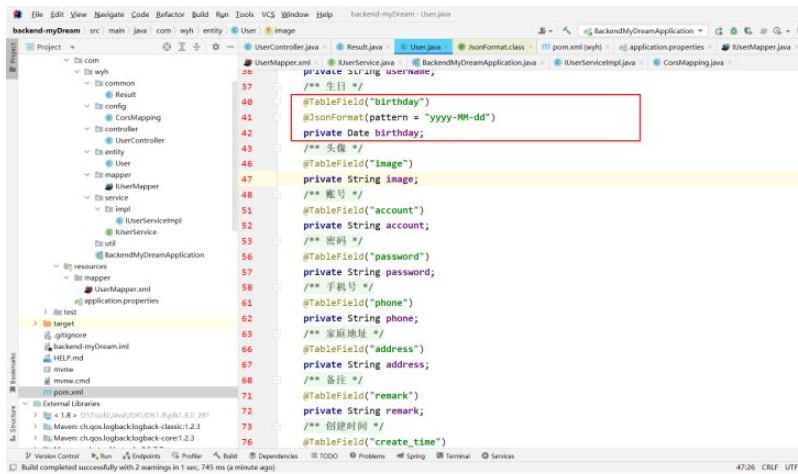798x474 pixels.
Task: Collapse the resources folder node
Action: click(56, 266)
